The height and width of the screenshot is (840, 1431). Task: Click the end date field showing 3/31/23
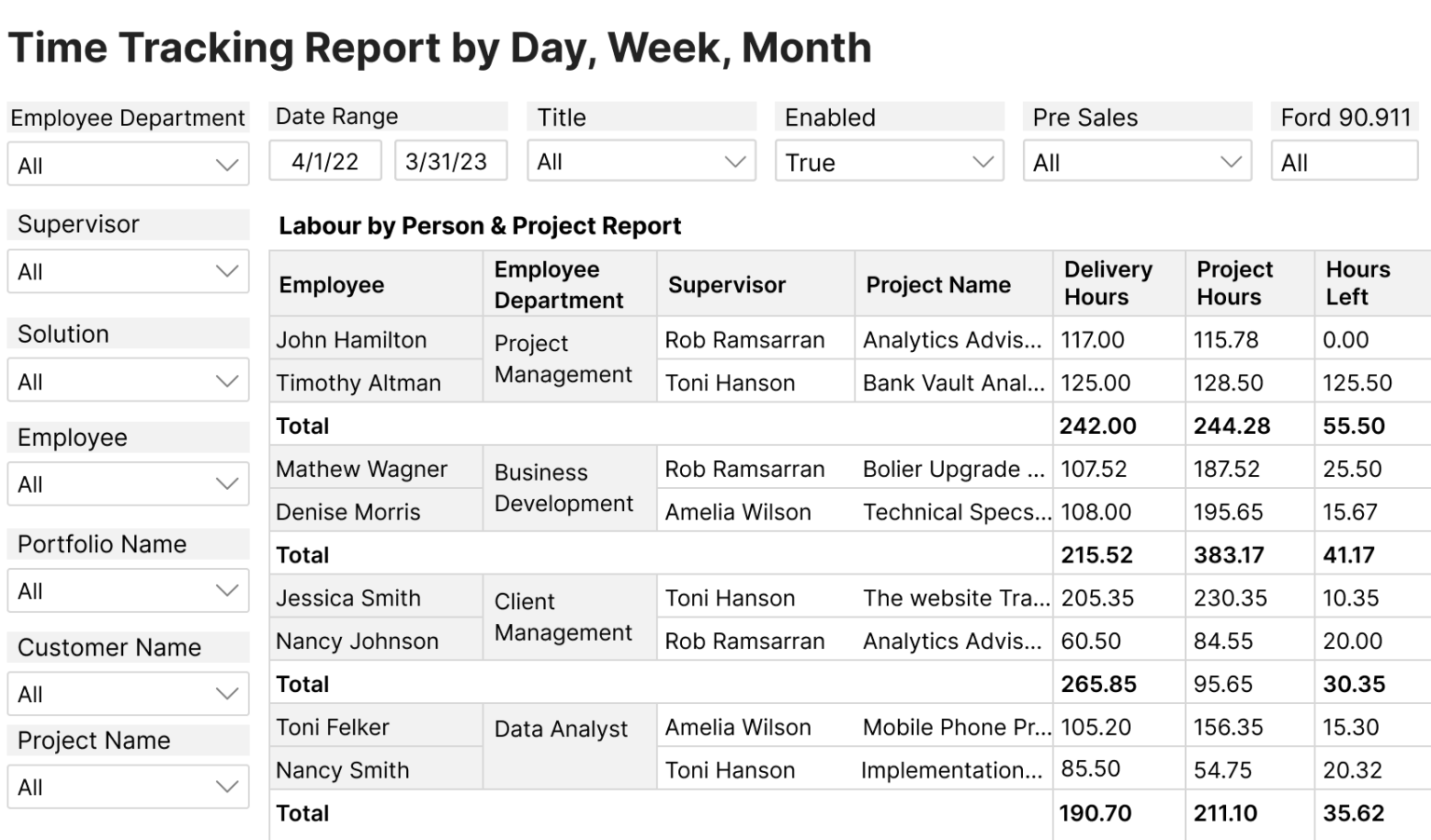(x=451, y=159)
